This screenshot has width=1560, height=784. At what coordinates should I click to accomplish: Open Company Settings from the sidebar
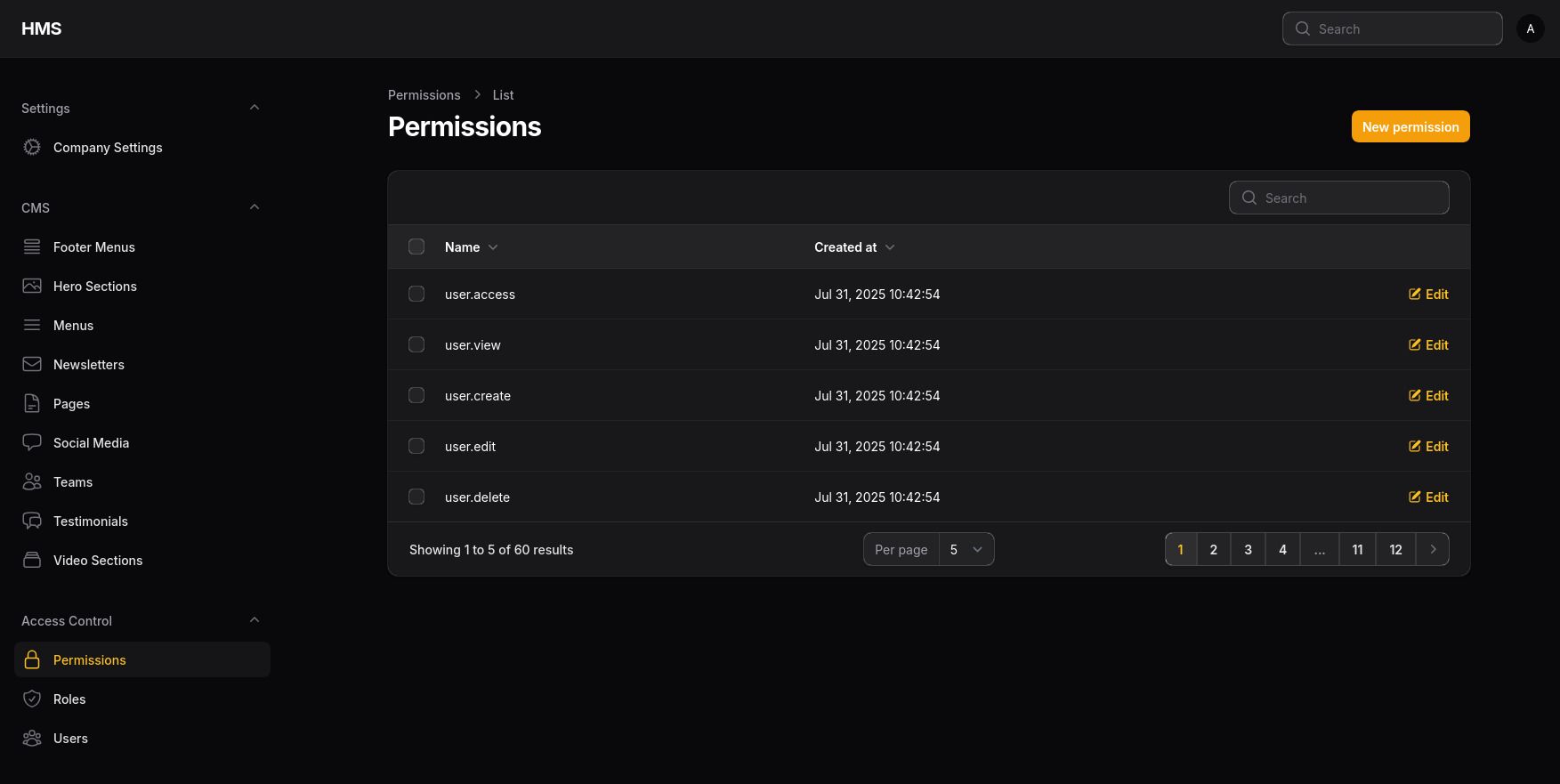coord(142,147)
